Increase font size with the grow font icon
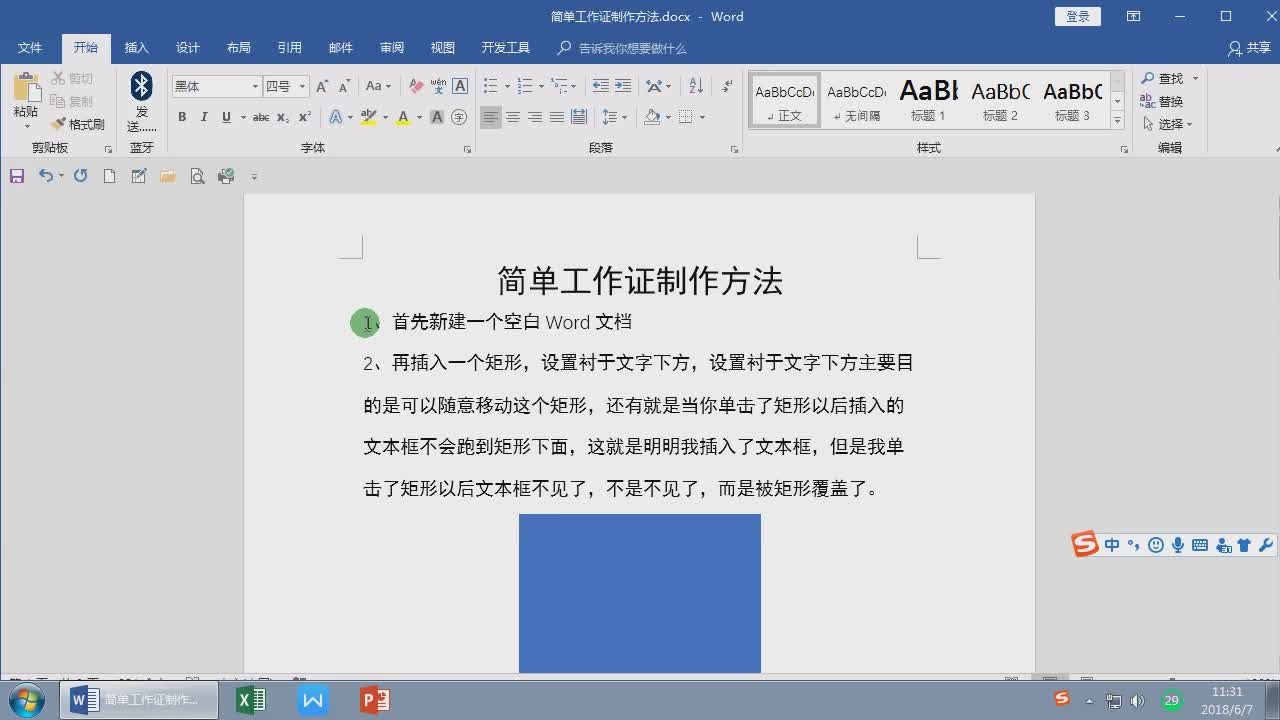This screenshot has width=1280, height=720. click(x=322, y=87)
